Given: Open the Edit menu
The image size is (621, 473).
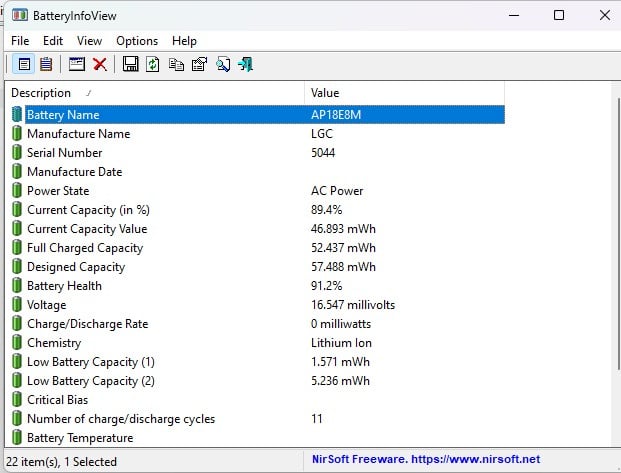Looking at the screenshot, I should pos(53,41).
